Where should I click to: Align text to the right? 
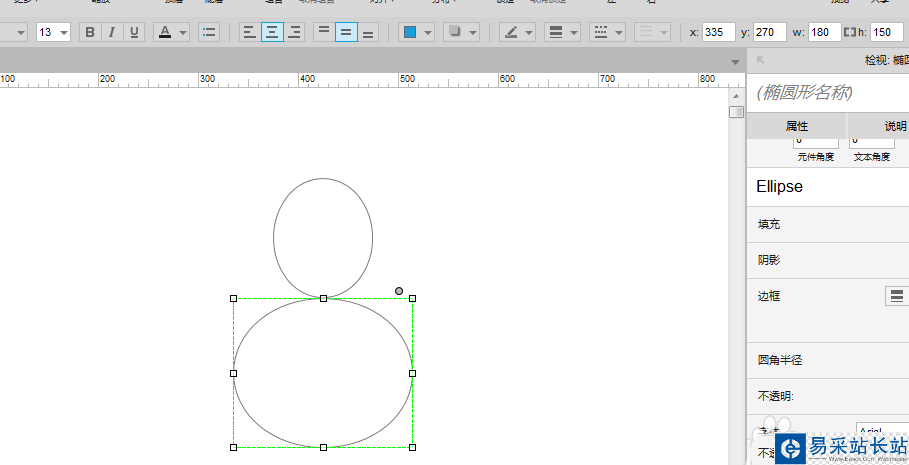coord(294,32)
